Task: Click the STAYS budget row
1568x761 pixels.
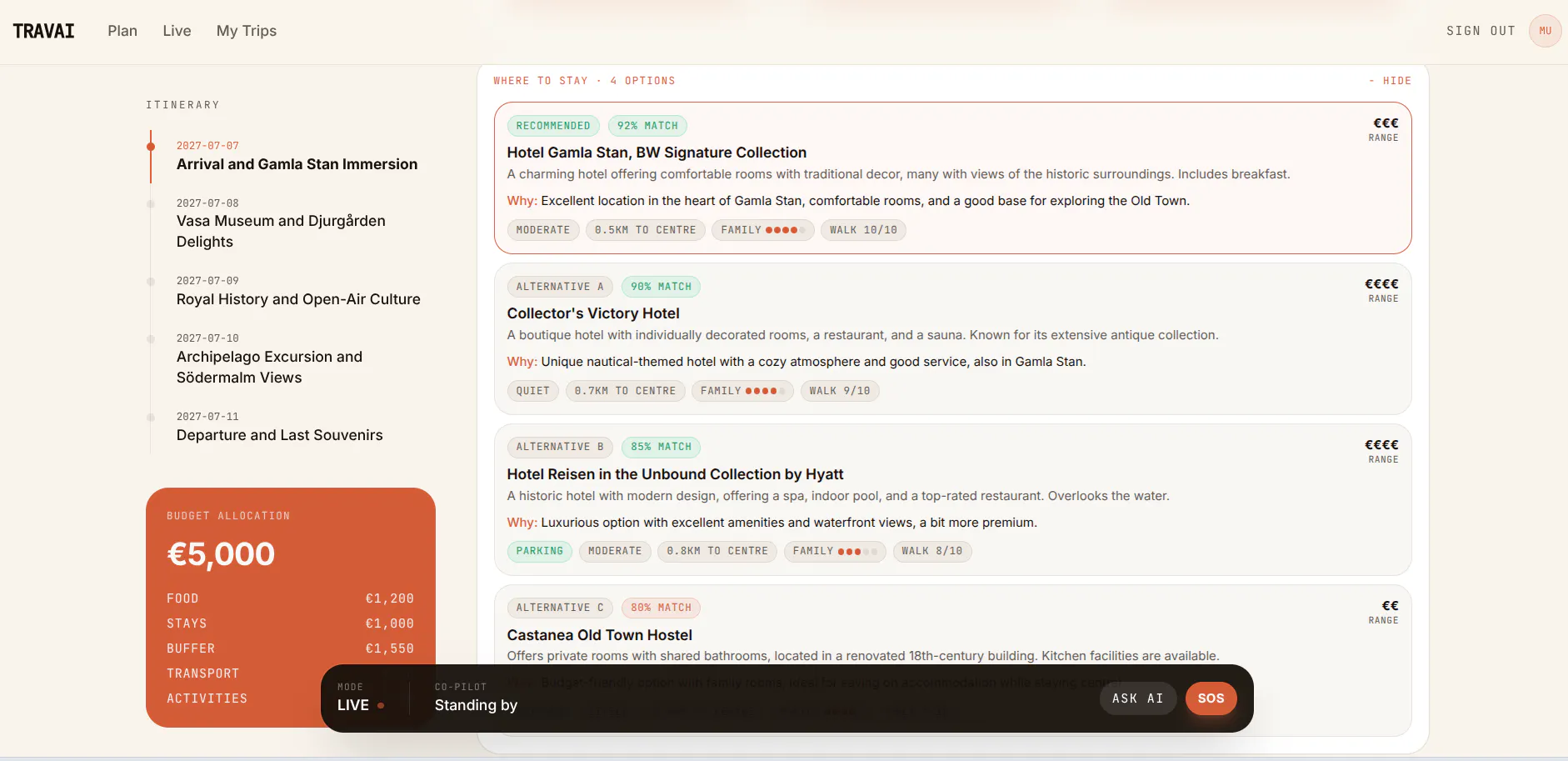Action: pos(290,623)
